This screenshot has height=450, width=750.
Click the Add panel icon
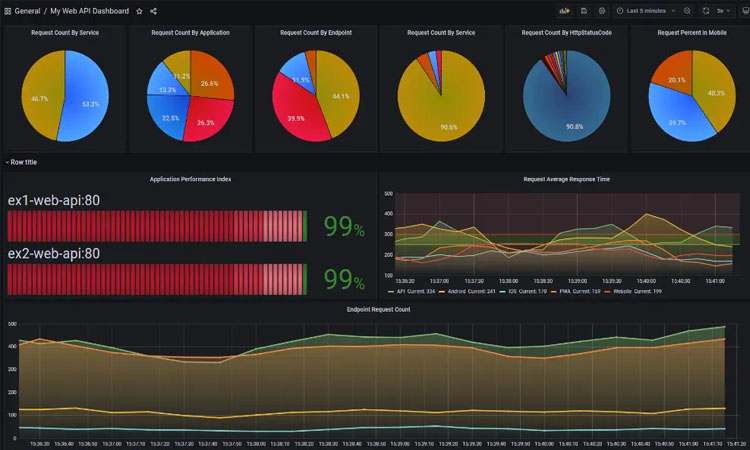point(564,11)
